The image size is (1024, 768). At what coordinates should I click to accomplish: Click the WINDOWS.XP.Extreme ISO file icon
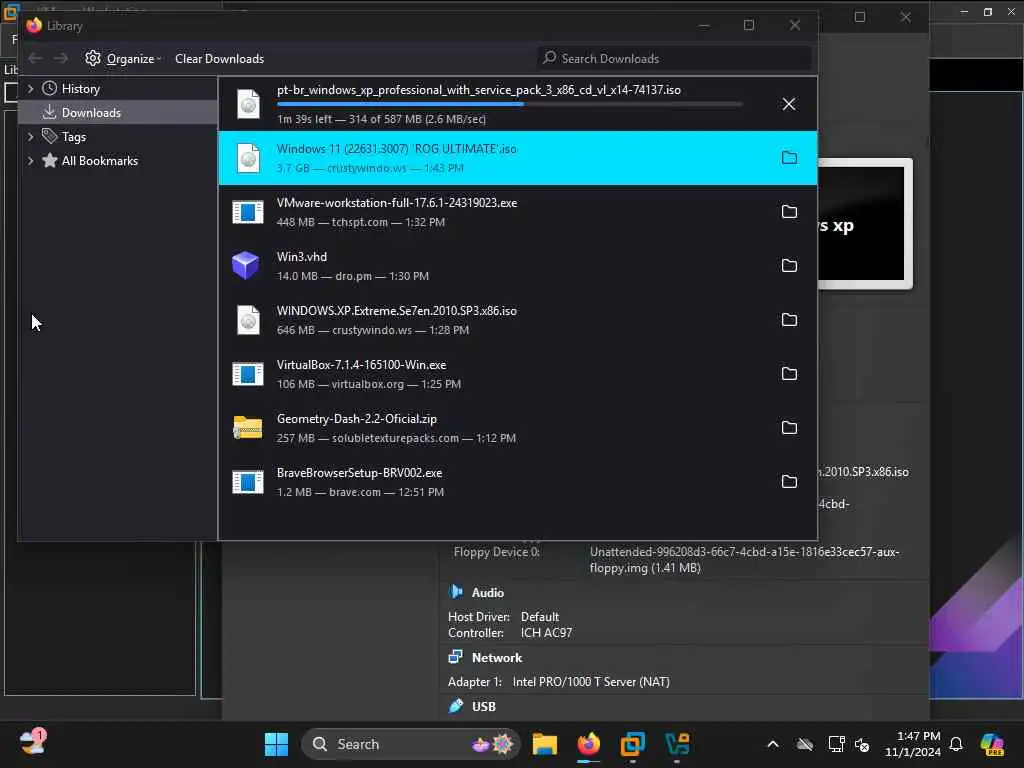(248, 320)
